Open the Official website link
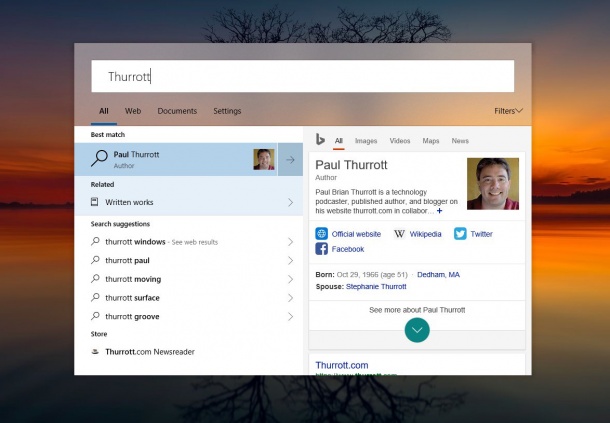The image size is (610, 423). pyautogui.click(x=356, y=234)
